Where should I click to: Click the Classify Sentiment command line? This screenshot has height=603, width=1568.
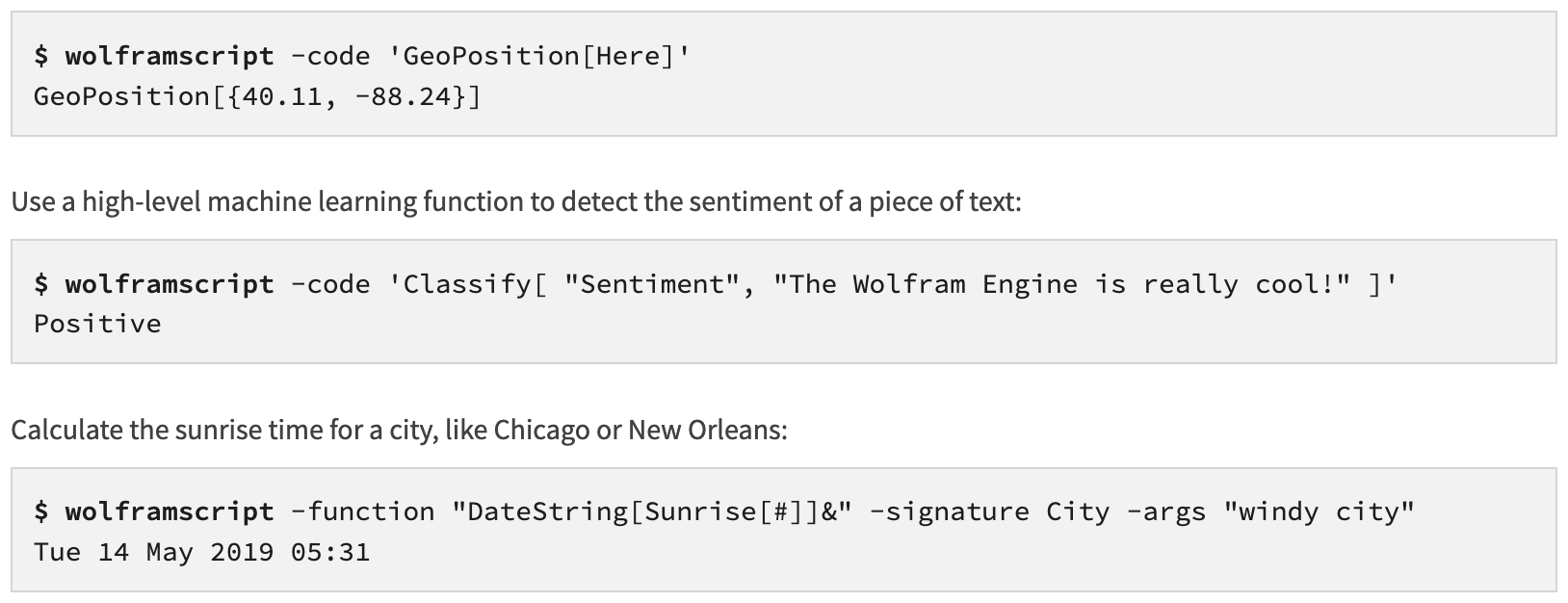[716, 284]
